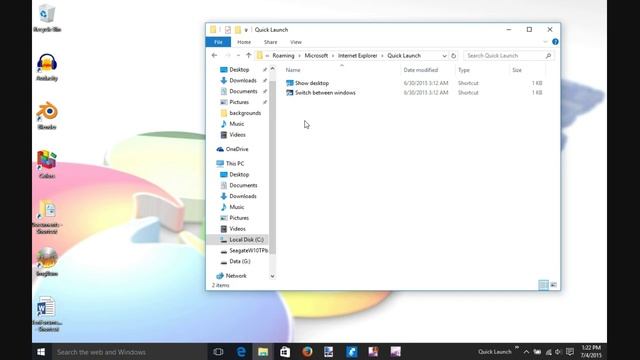Open the File menu tab
This screenshot has height=360, width=640.
point(218,42)
